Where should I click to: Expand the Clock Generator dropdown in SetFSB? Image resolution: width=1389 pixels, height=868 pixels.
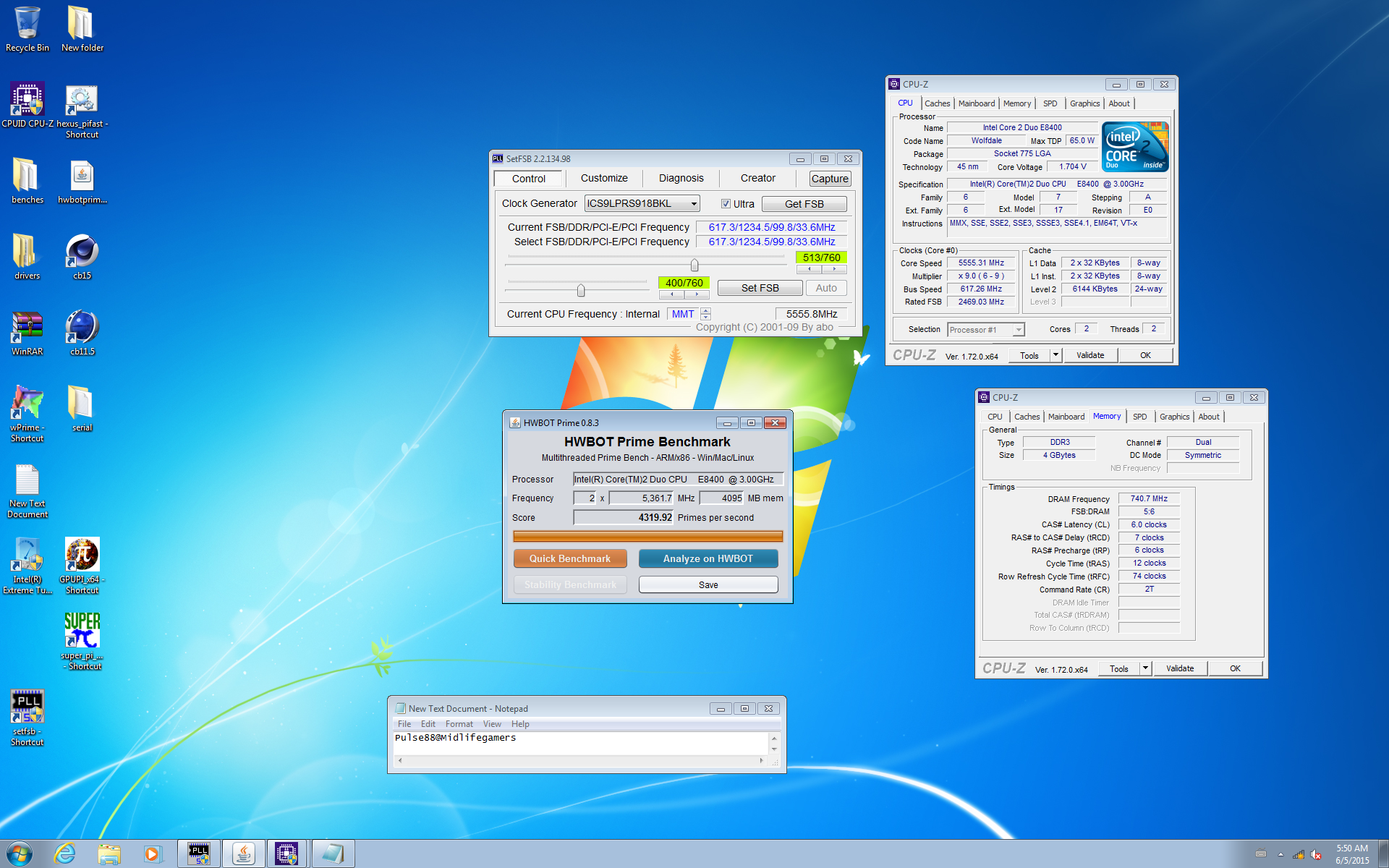point(693,204)
